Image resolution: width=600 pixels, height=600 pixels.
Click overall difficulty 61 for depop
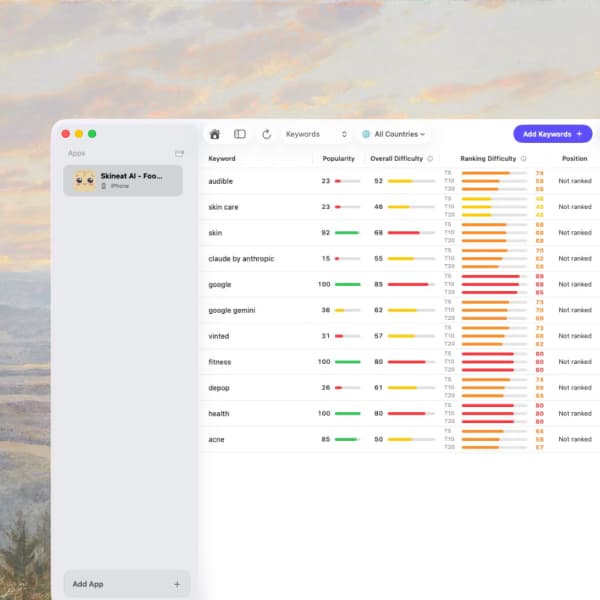click(x=378, y=388)
